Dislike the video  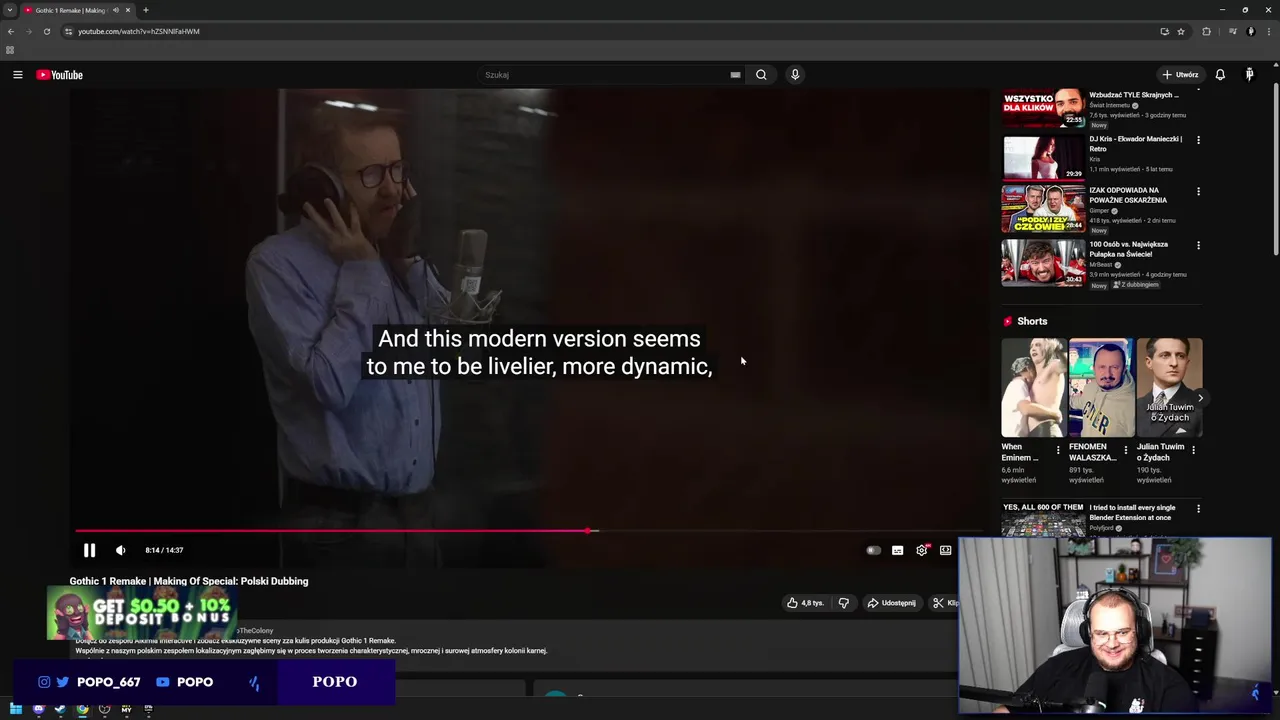pyautogui.click(x=843, y=603)
